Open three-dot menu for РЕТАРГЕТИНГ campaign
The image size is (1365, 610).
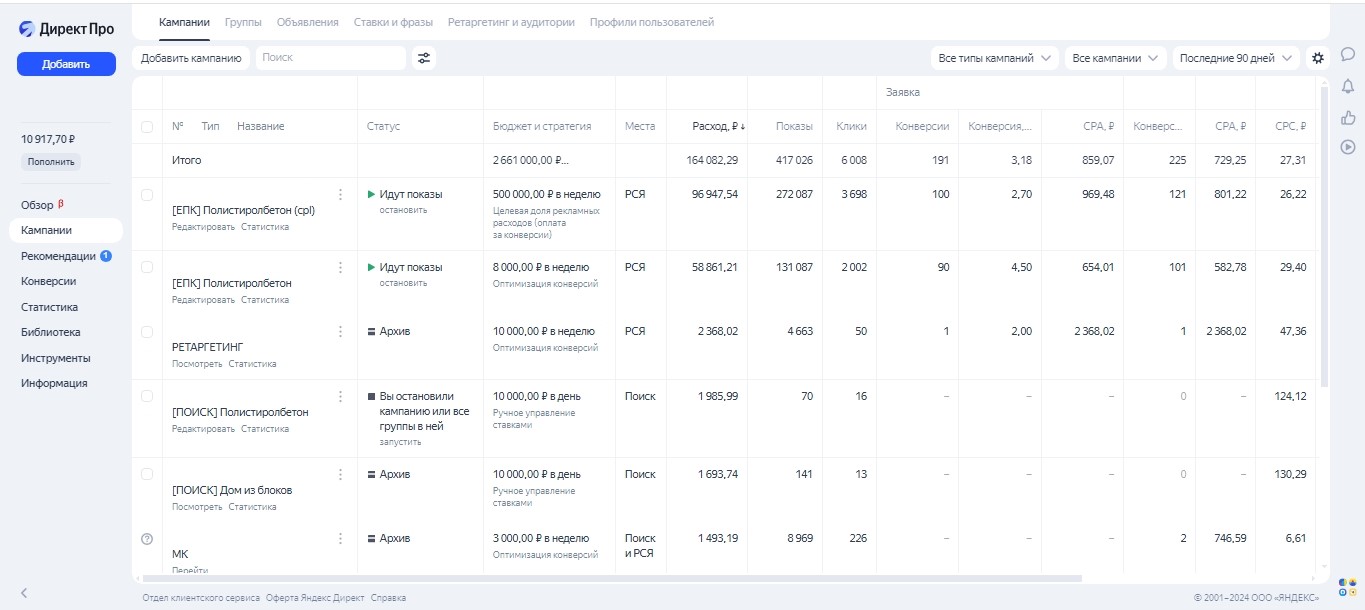click(x=340, y=332)
